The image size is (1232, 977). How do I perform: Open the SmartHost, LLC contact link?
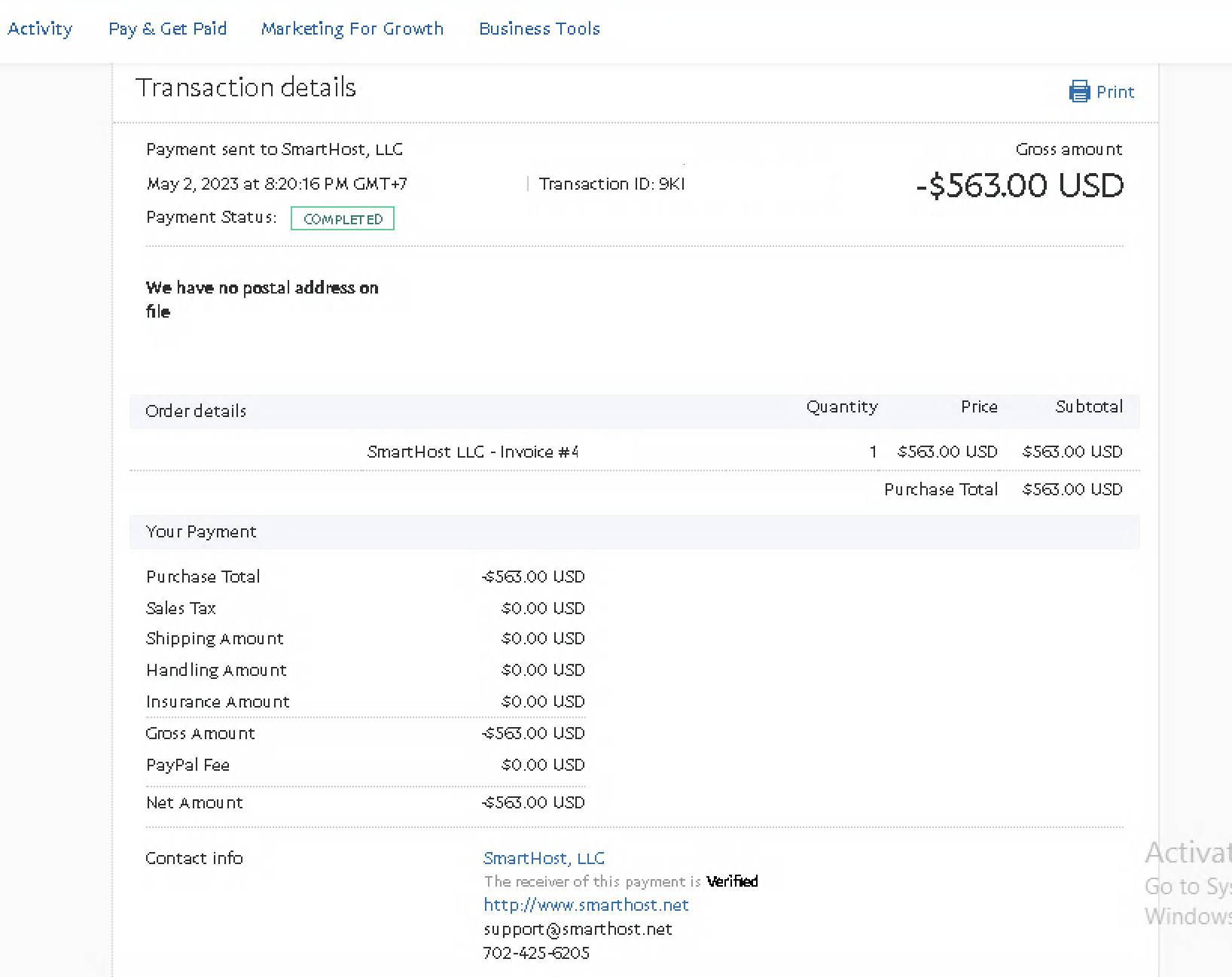coord(544,858)
